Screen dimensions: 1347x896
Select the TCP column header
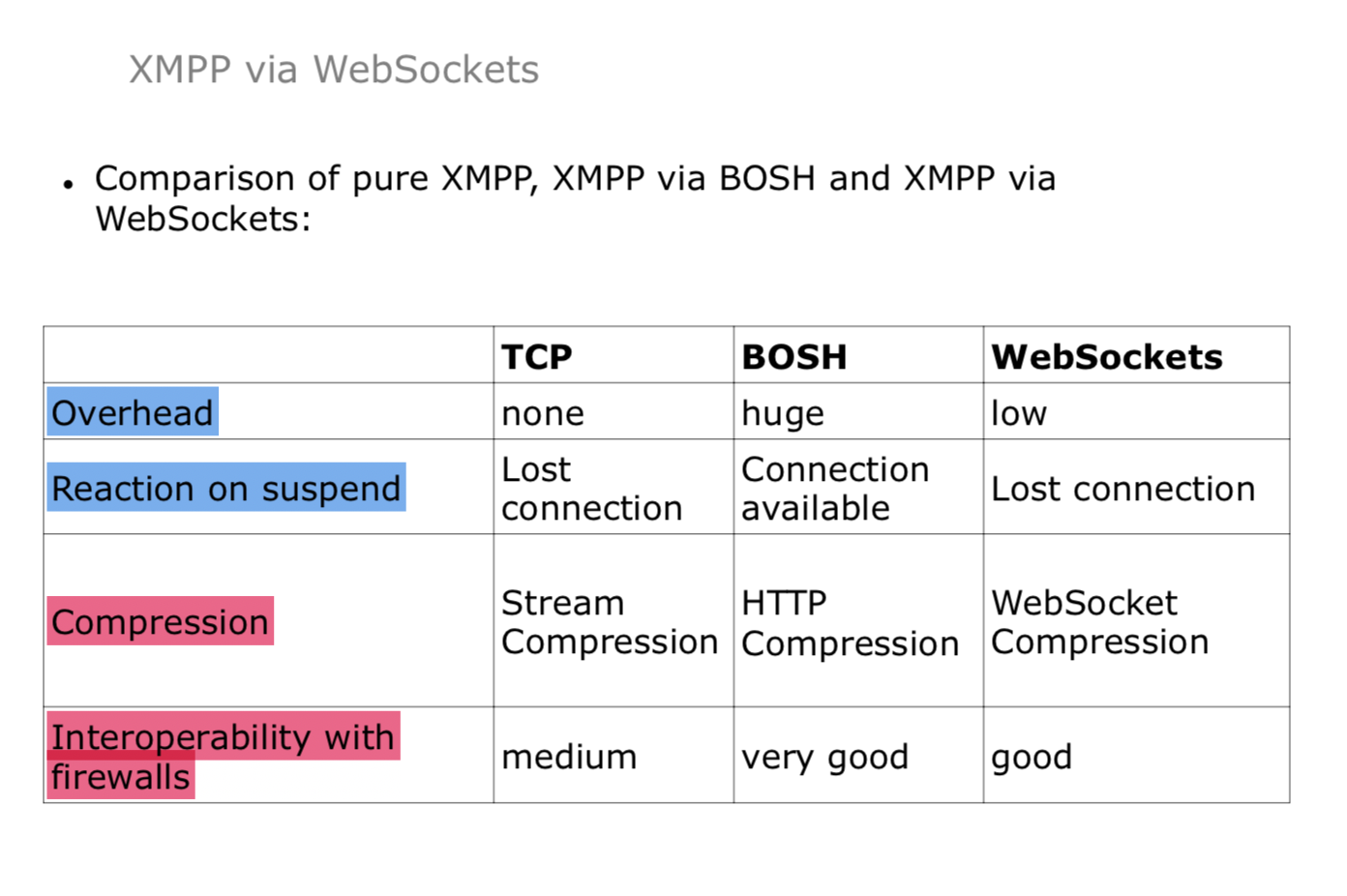(x=537, y=357)
